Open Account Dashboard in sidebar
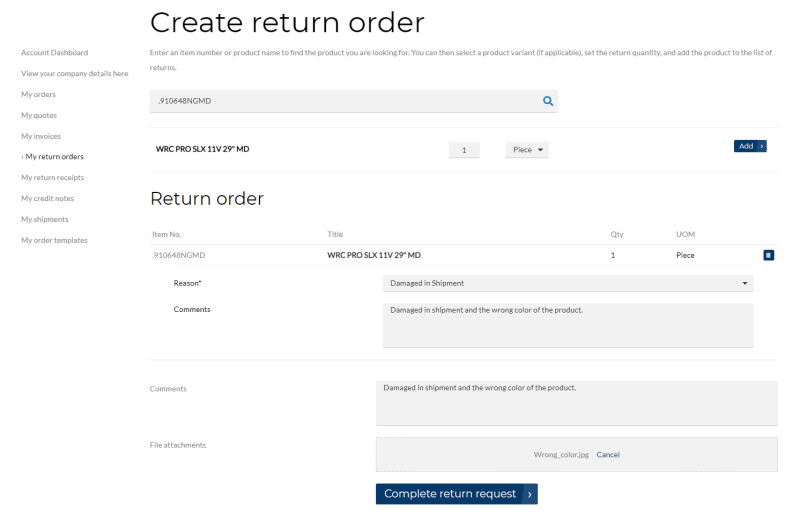Screen dimensions: 800x513 coord(55,53)
